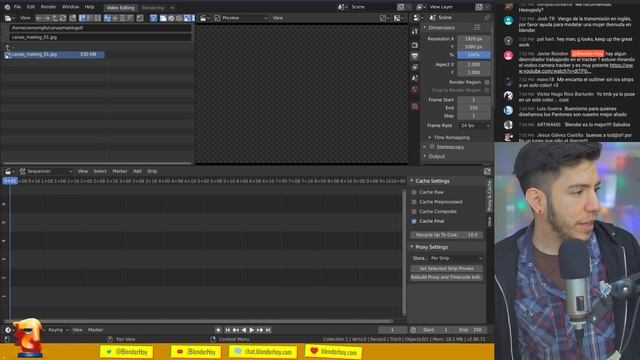640x360 pixels.
Task: Open the Sequencer editor type dropdown
Action: tap(9, 171)
